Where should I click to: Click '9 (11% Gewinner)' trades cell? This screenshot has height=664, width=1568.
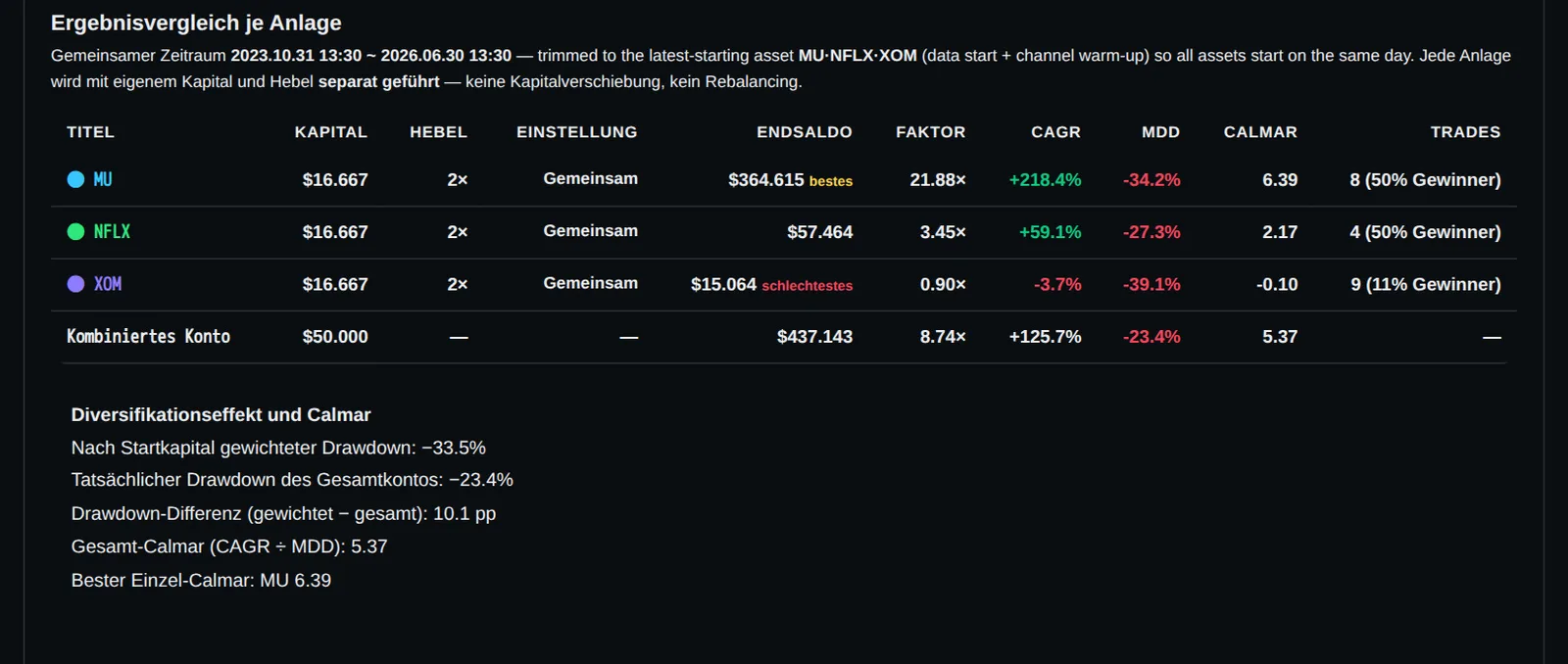(1426, 284)
